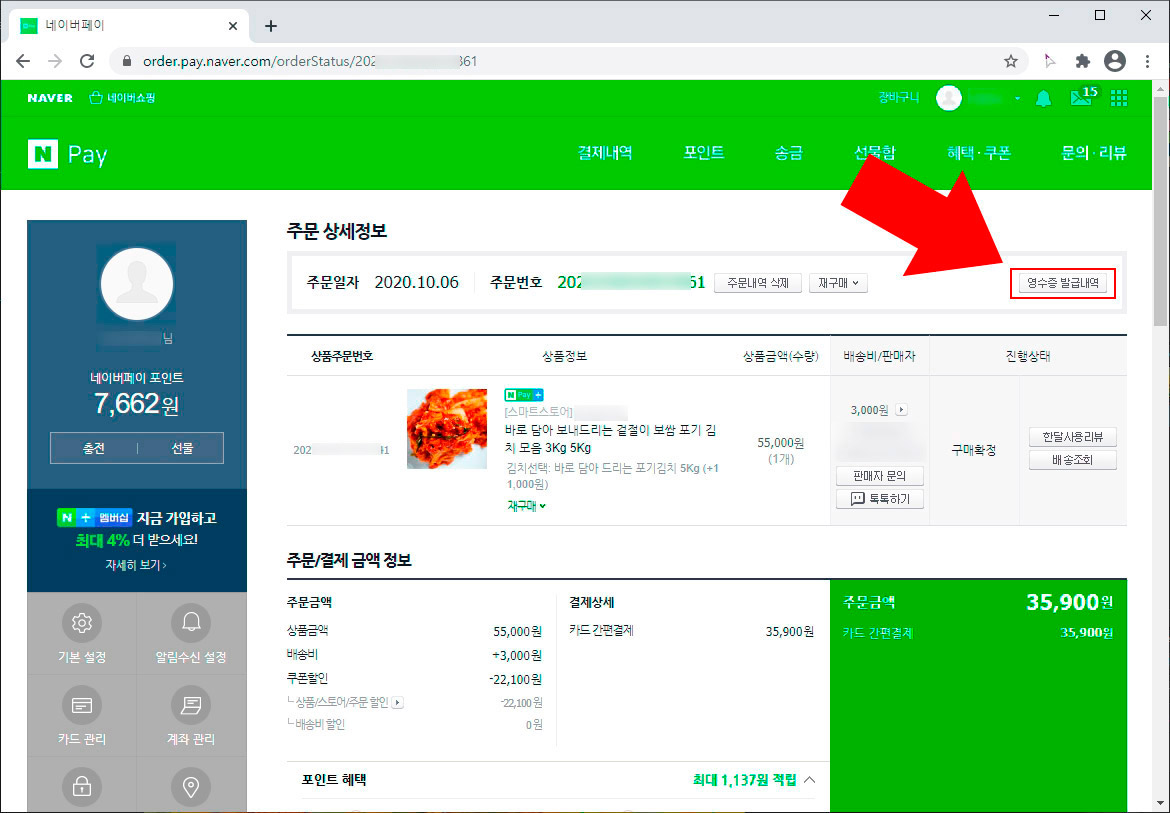
Task: Open the Naver apps grid icon
Action: click(x=1118, y=97)
